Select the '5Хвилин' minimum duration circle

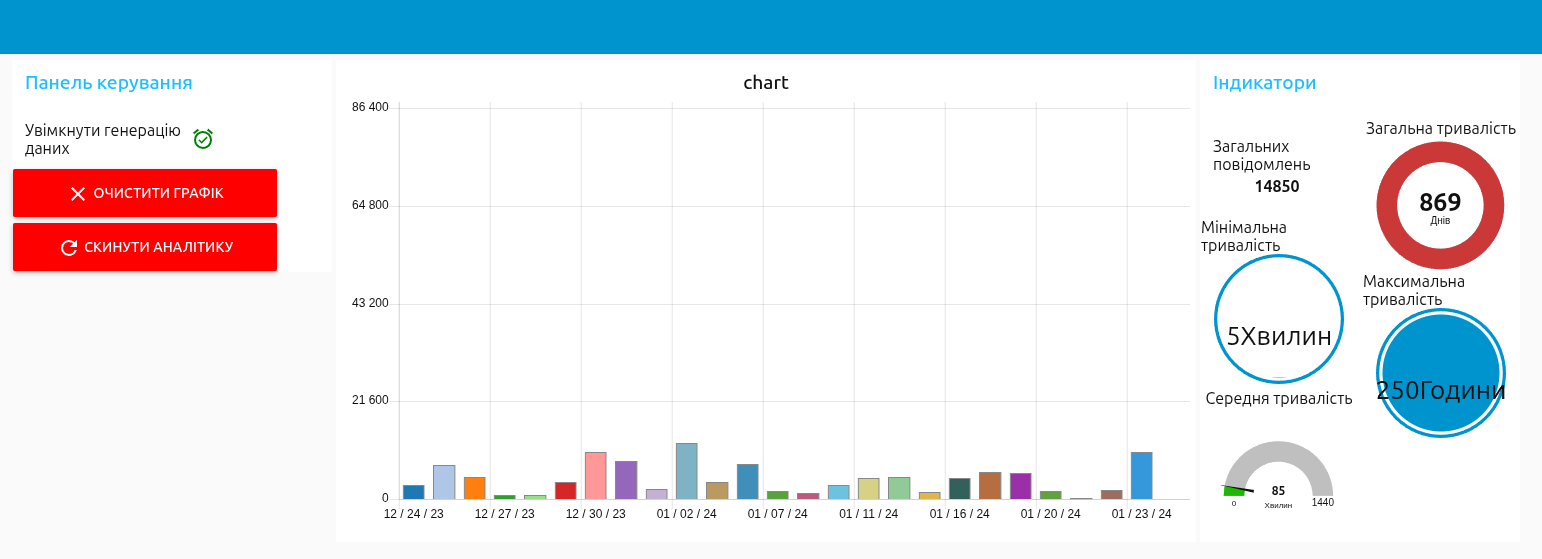tap(1278, 319)
